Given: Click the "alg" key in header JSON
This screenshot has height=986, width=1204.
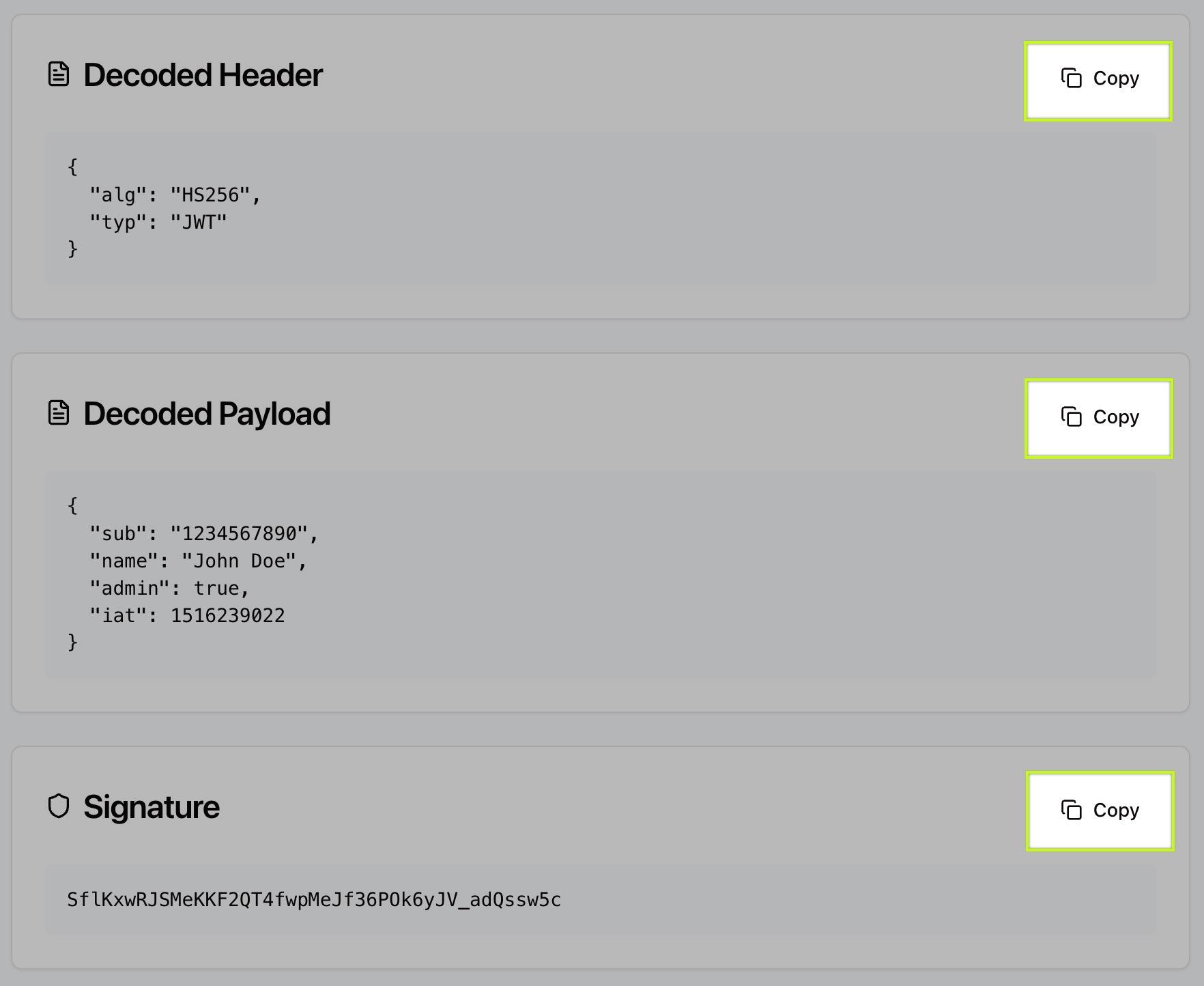Looking at the screenshot, I should [118, 195].
